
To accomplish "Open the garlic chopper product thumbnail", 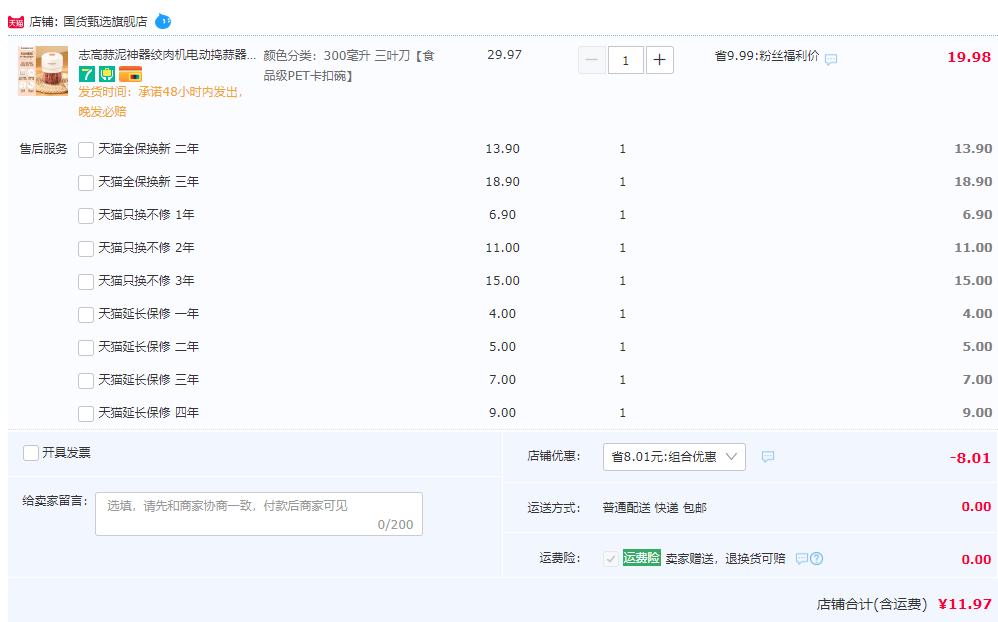I will tap(43, 71).
